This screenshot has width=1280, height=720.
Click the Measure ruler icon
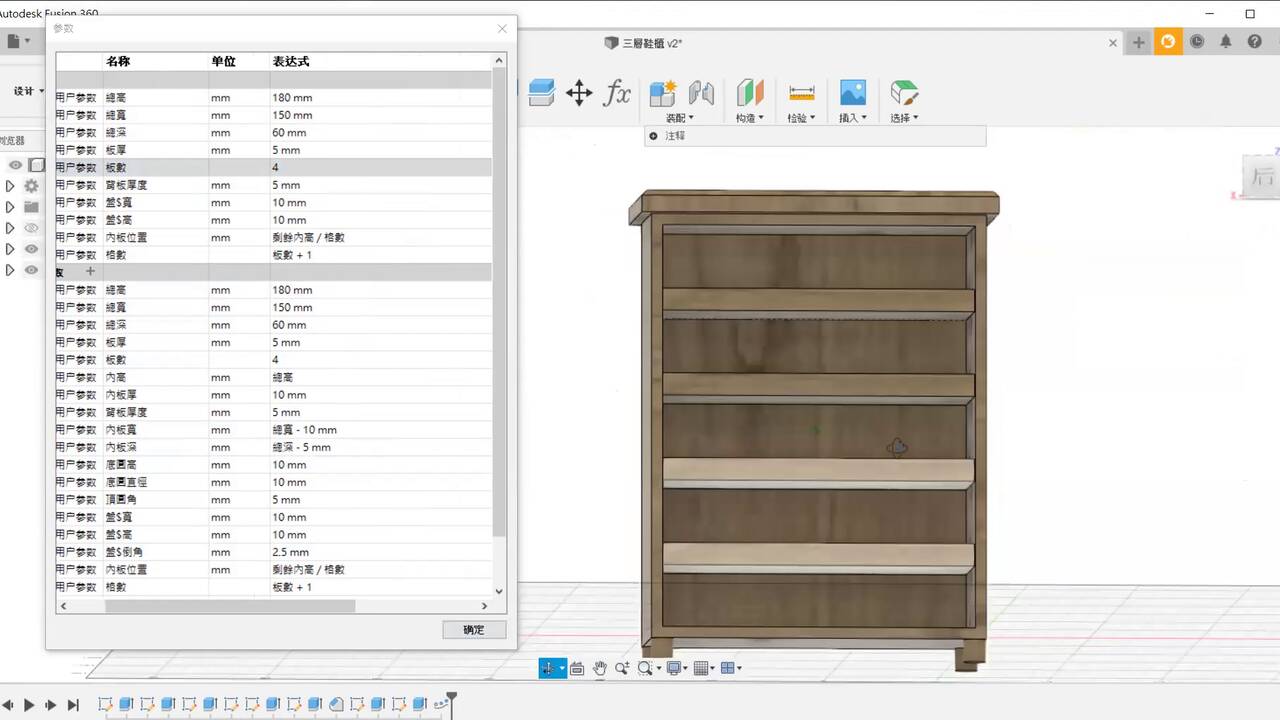(802, 93)
